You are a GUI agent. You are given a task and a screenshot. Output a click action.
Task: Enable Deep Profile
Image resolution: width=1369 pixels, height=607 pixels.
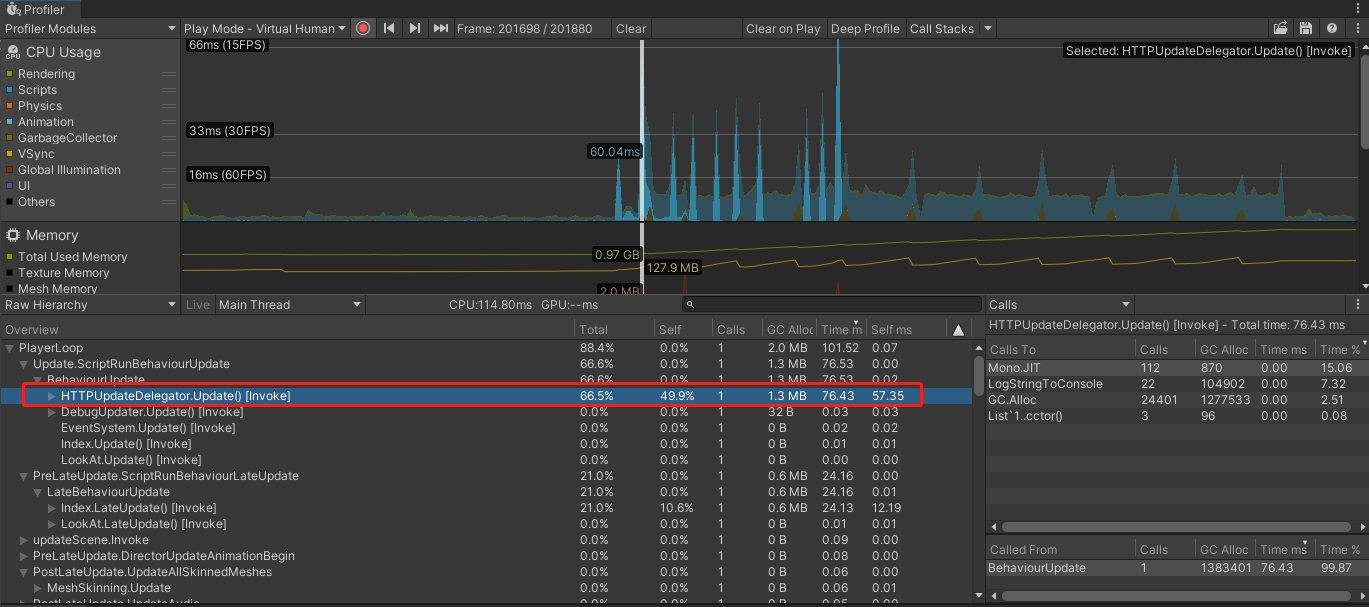[x=865, y=28]
